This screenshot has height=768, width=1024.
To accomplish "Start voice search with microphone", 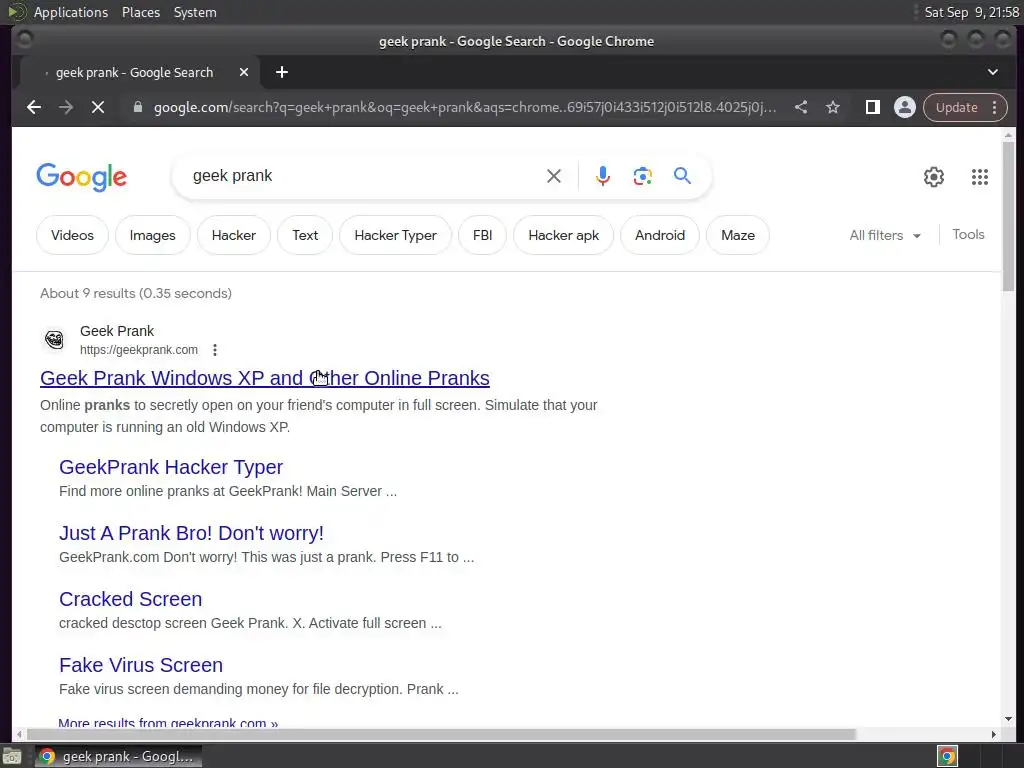I will (603, 176).
